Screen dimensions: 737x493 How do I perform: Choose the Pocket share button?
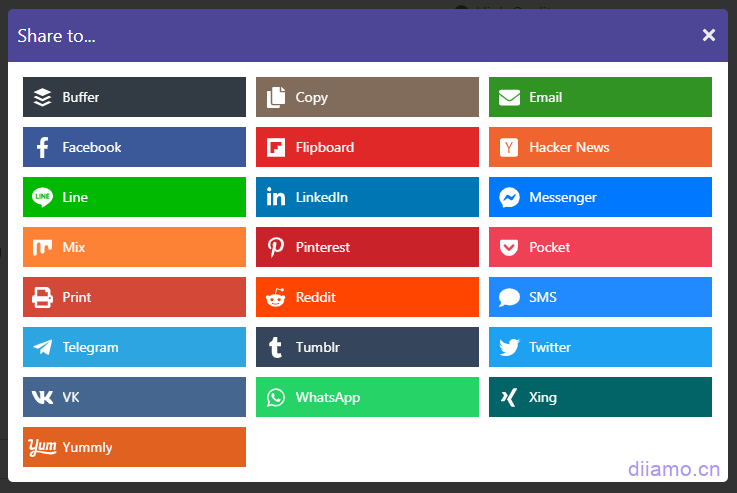point(600,247)
